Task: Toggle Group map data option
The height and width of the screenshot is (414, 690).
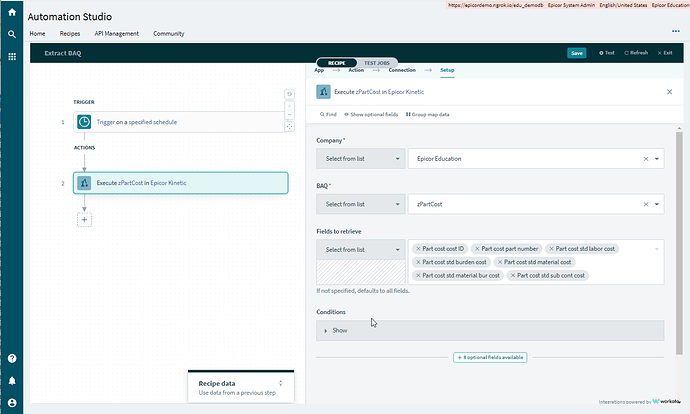Action: click(427, 114)
